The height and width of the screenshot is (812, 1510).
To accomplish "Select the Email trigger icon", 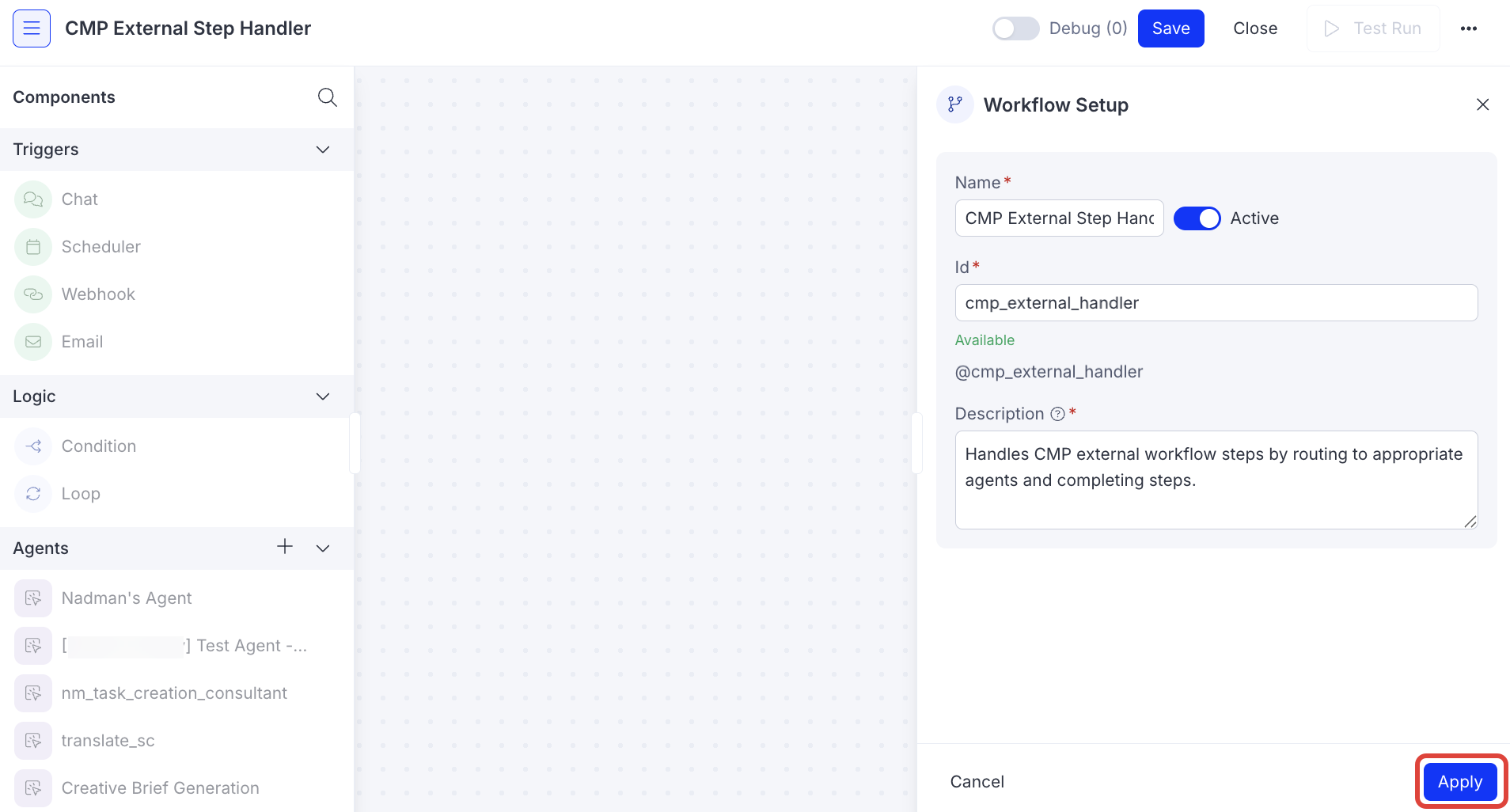I will click(32, 341).
